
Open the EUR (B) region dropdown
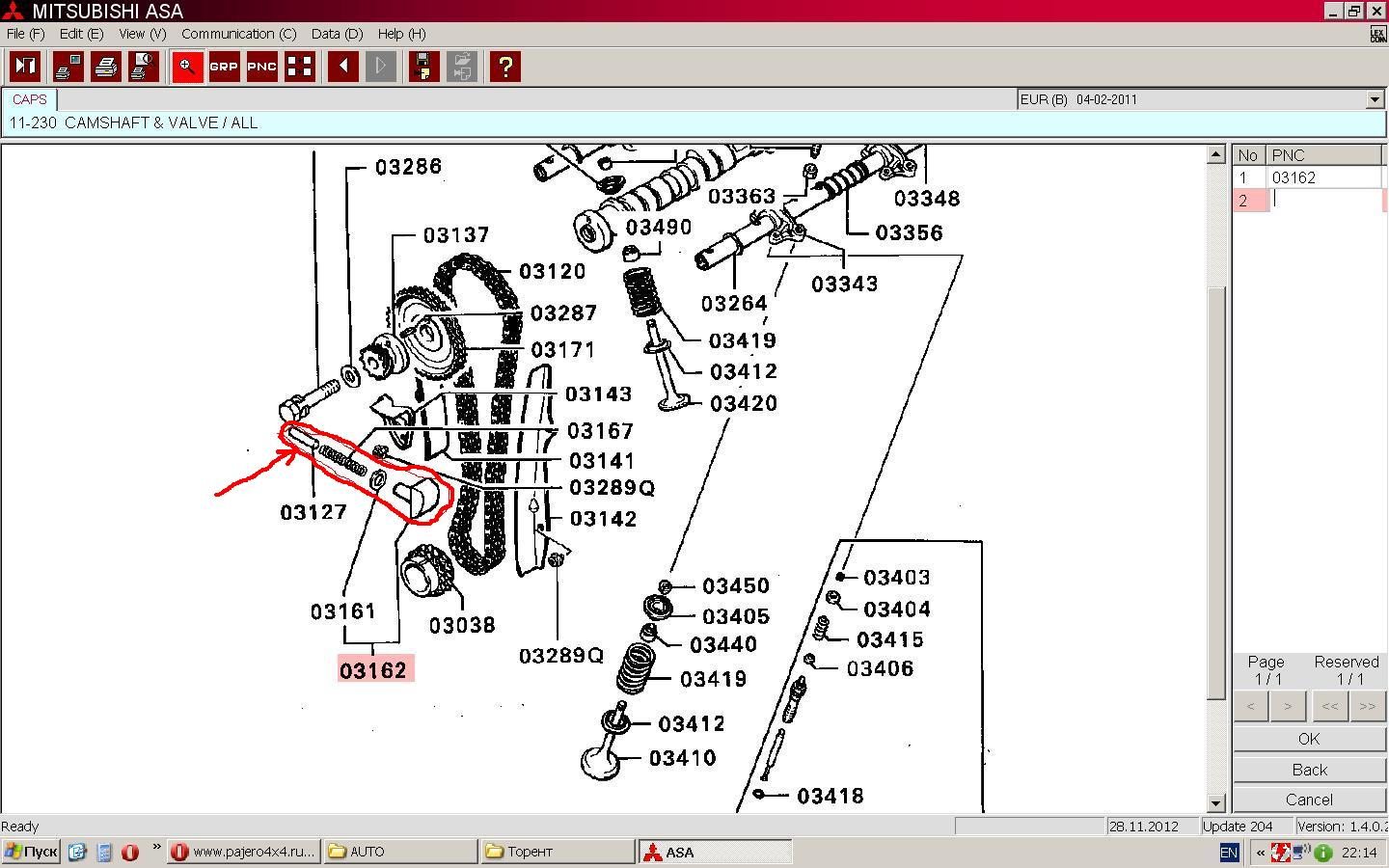(x=1375, y=99)
